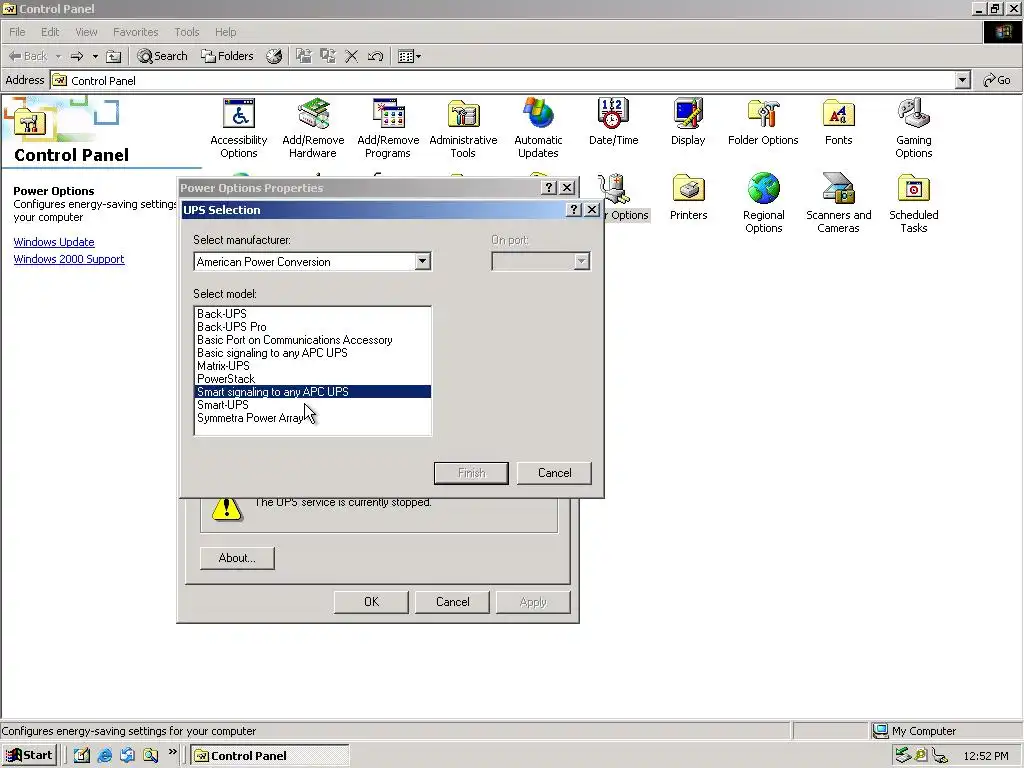Click Control Panel taskbar button

pyautogui.click(x=270, y=756)
